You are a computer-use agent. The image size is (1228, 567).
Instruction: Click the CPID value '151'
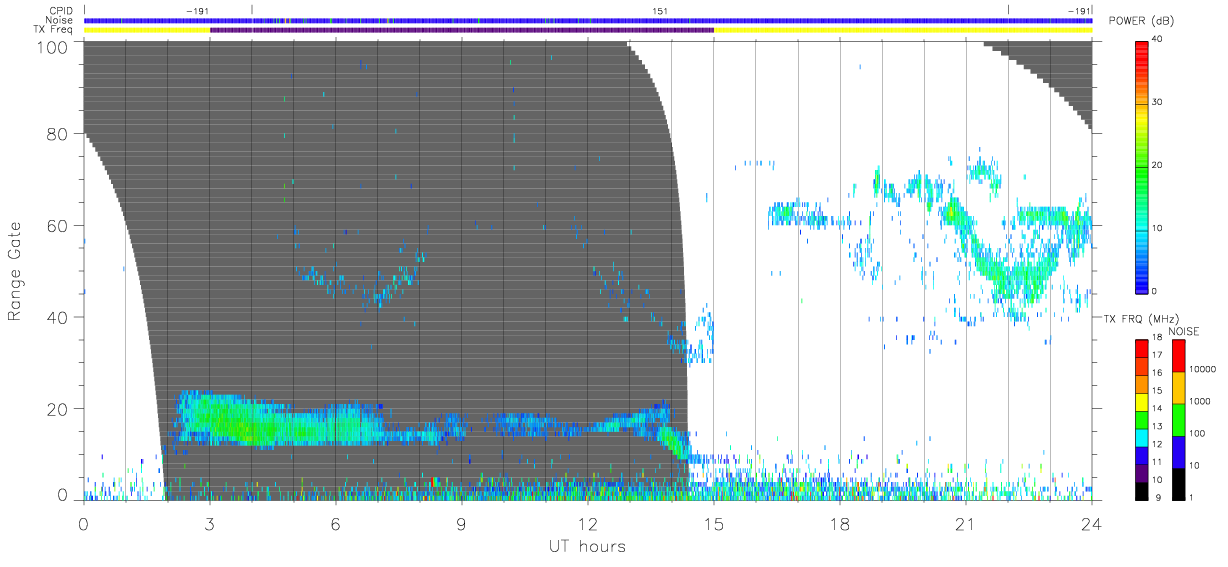coord(660,11)
